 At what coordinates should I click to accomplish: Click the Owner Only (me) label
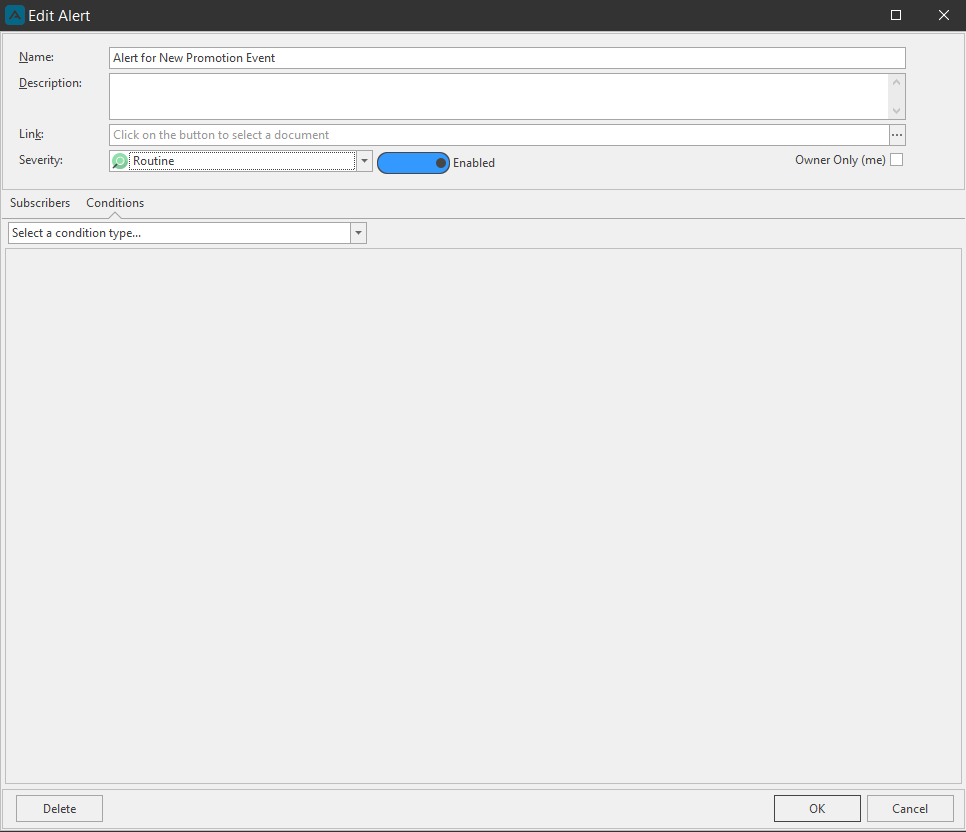tap(840, 160)
